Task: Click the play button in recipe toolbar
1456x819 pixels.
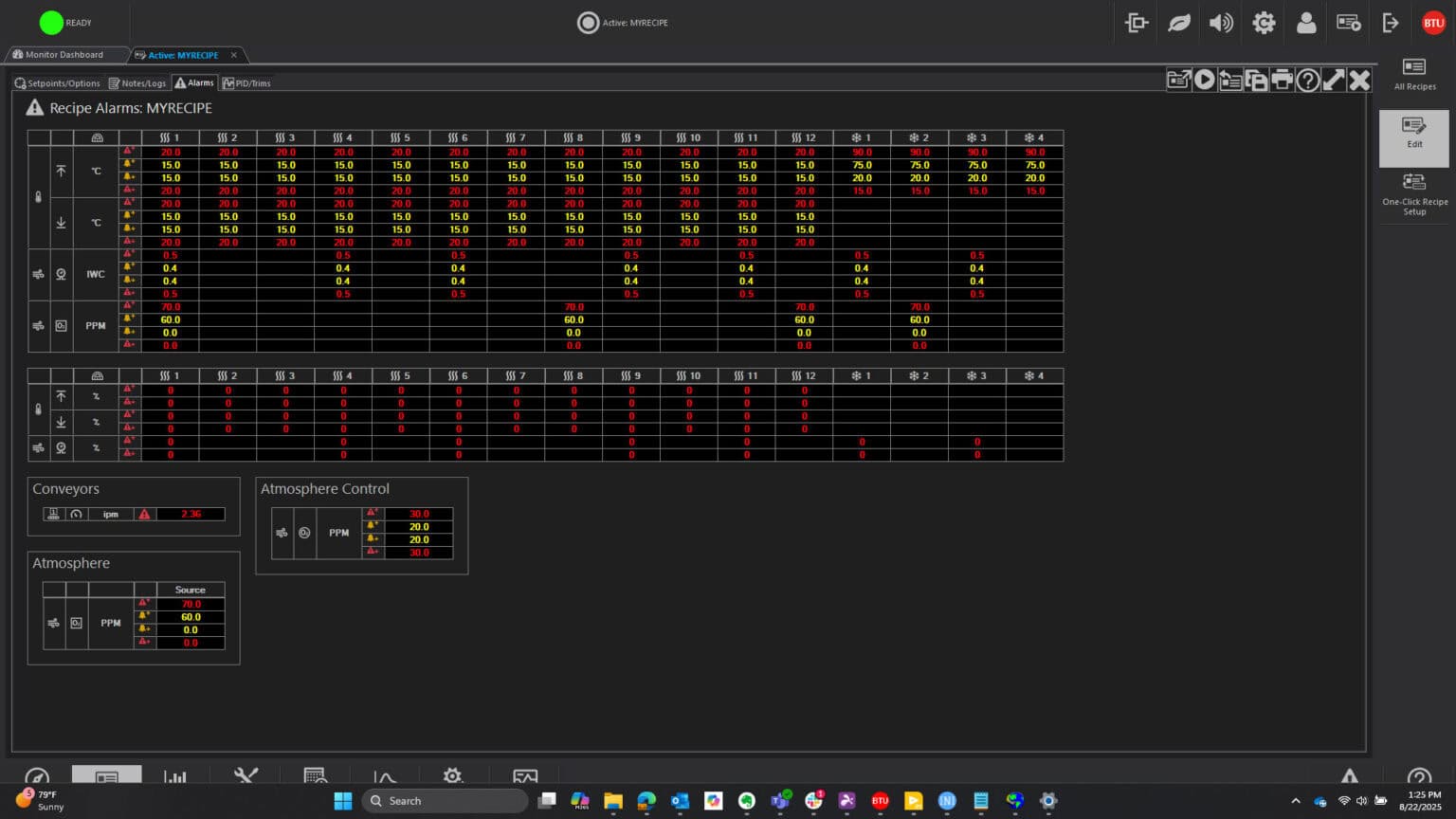Action: click(x=1205, y=81)
